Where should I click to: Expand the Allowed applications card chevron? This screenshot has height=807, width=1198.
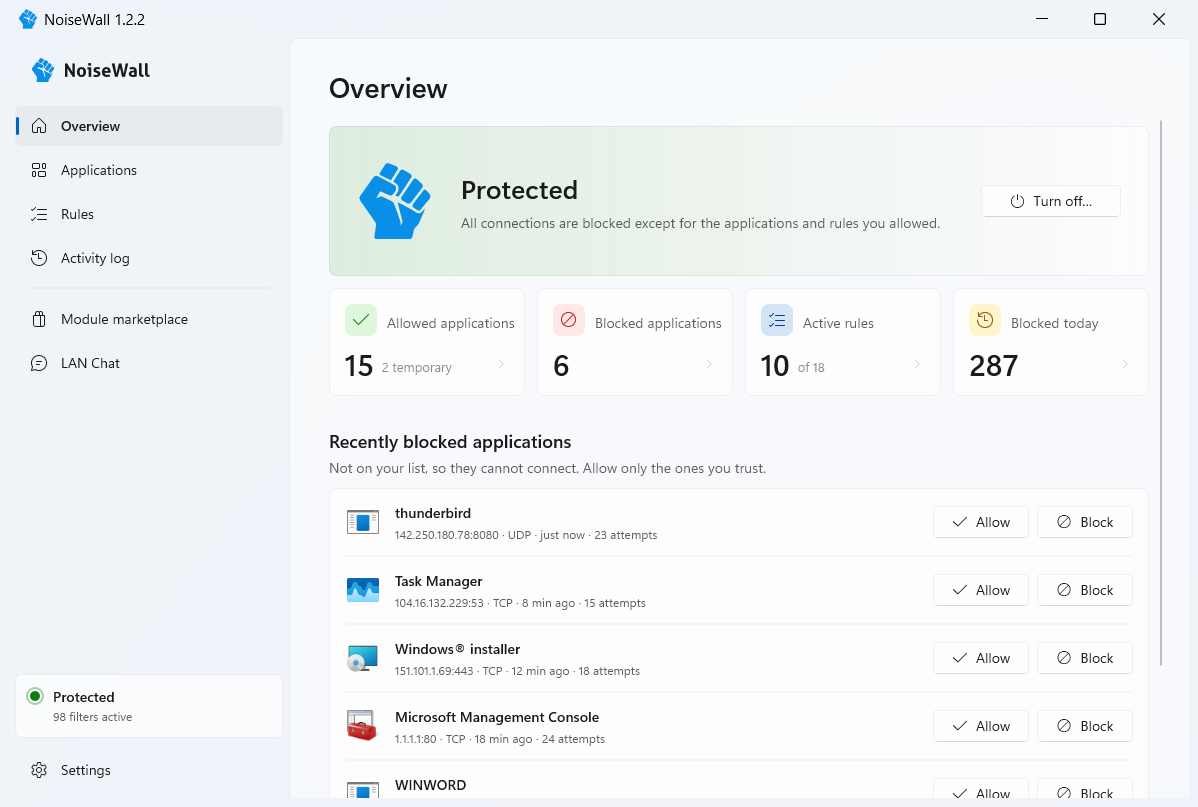click(x=501, y=364)
